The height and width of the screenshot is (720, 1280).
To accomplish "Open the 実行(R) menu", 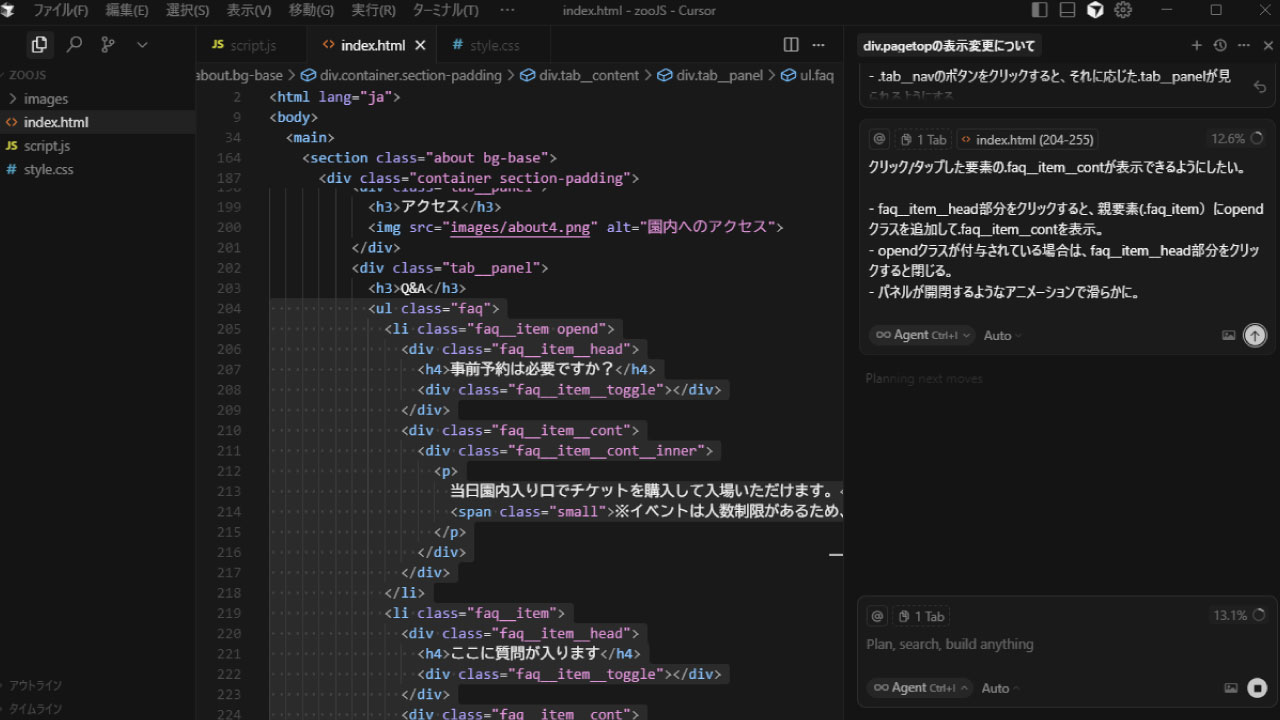I will click(373, 10).
